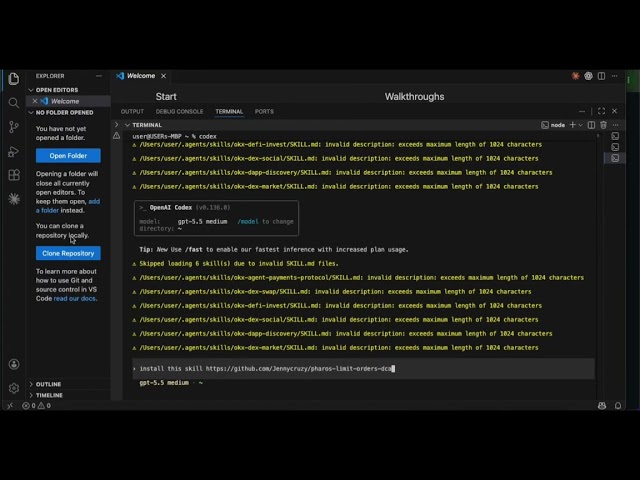Screen dimensions: 640x480
Task: Click the Walkthroughs heading on the Welcome page
Action: point(414,97)
